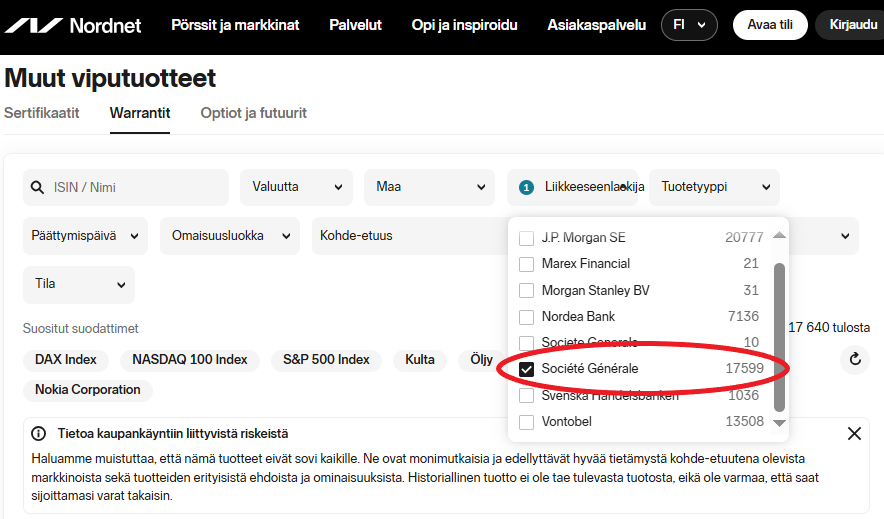Screen dimensions: 884x519
Task: Select Nordea Bank checkbox
Action: click(x=526, y=317)
